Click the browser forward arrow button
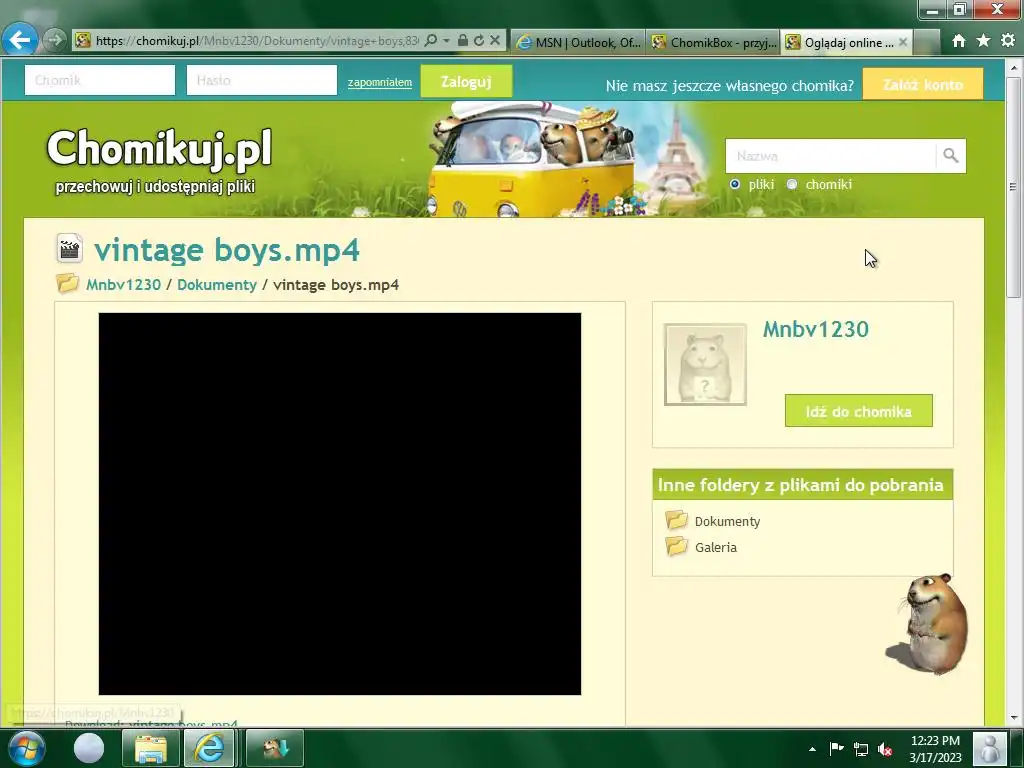Image resolution: width=1024 pixels, height=768 pixels. [x=55, y=40]
